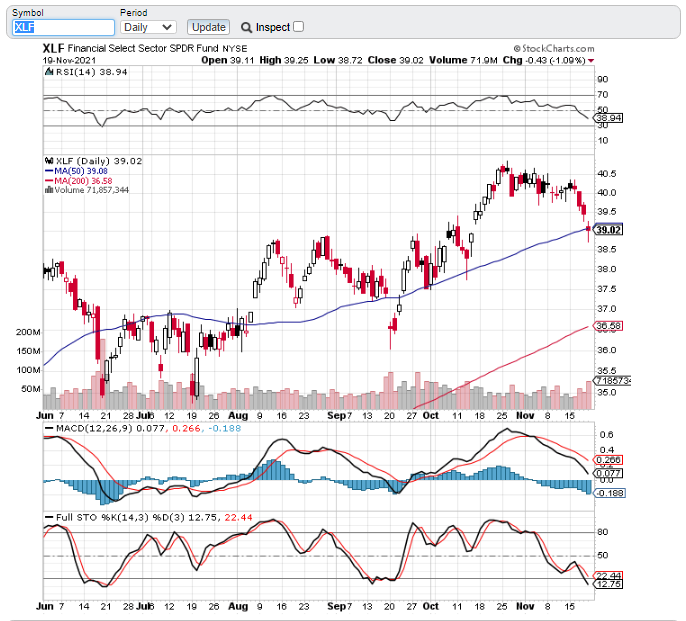Click the red down arrow next to Chg
The image size is (686, 621).
pos(591,60)
